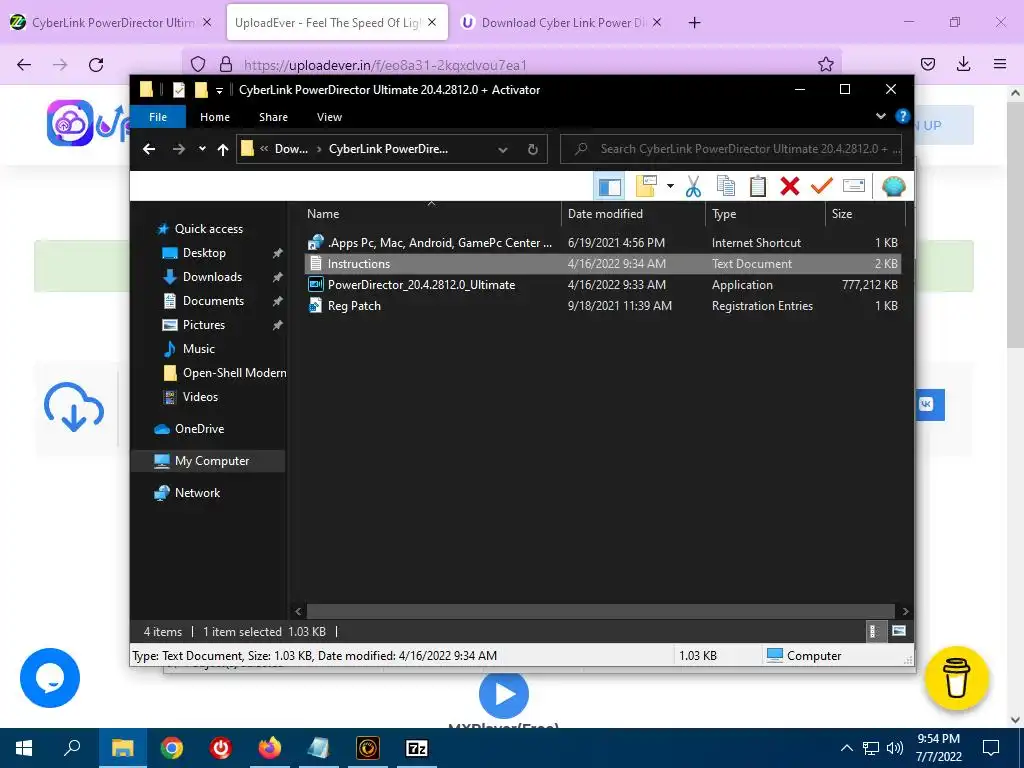The width and height of the screenshot is (1024, 768).
Task: Go back in Explorer navigation
Action: [149, 149]
